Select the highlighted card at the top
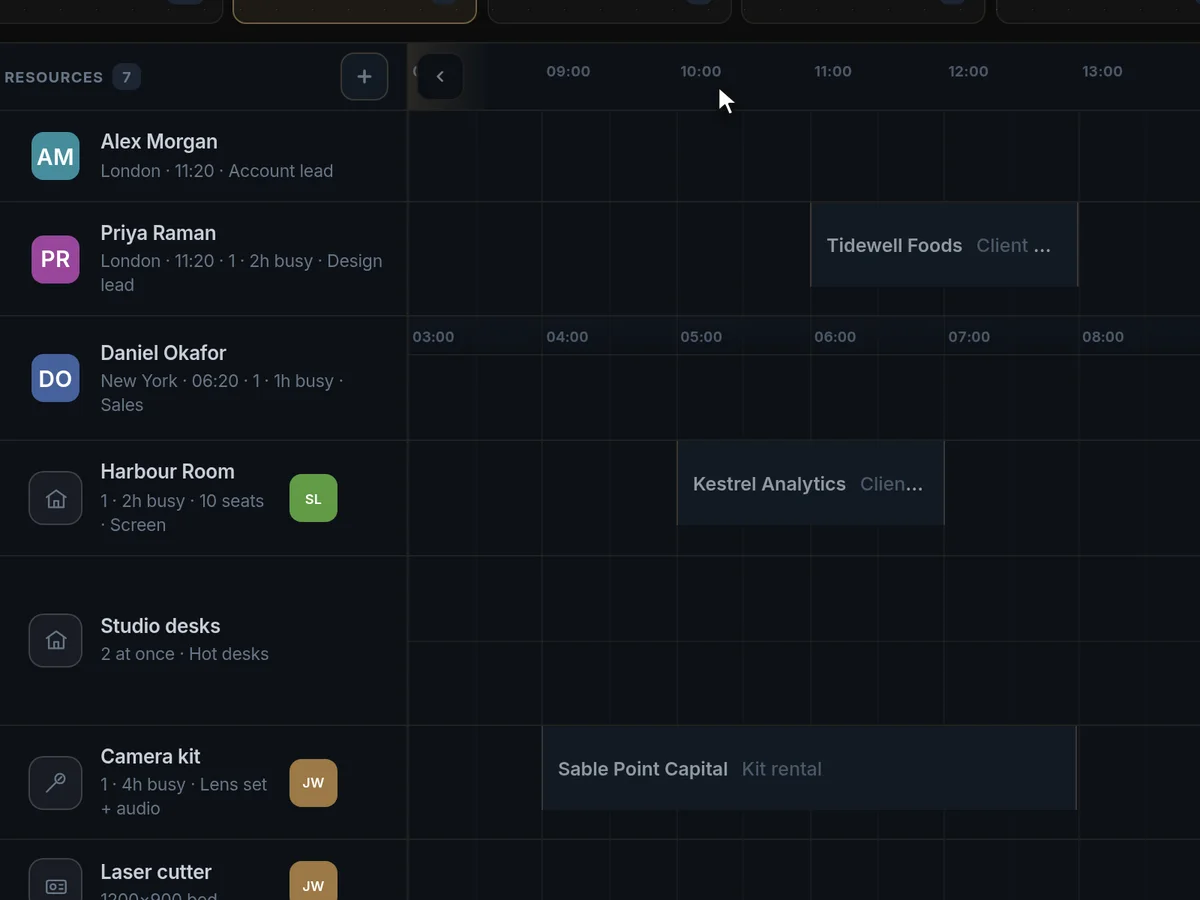1200x900 pixels. pyautogui.click(x=355, y=11)
